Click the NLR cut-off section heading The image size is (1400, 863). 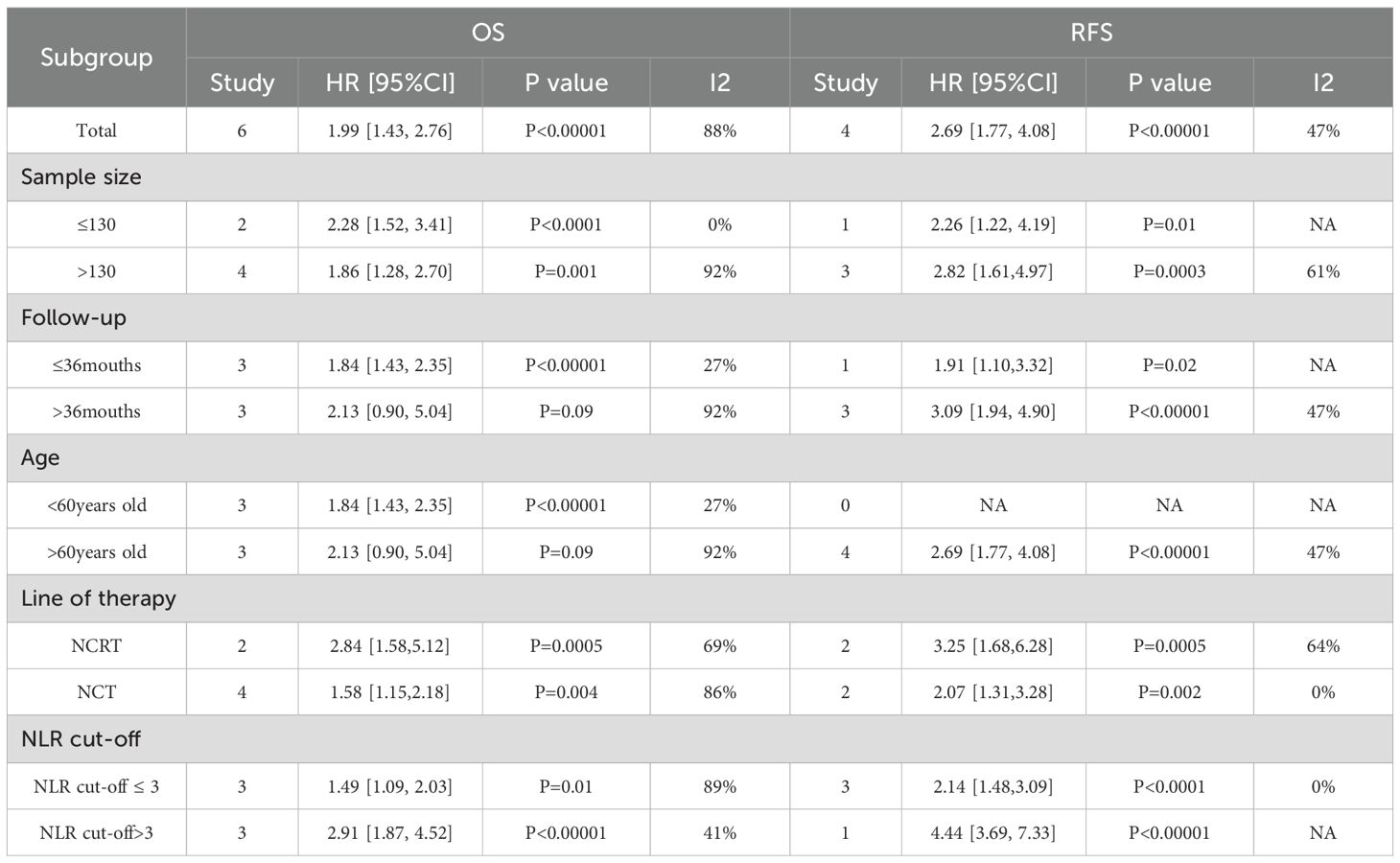(x=81, y=739)
